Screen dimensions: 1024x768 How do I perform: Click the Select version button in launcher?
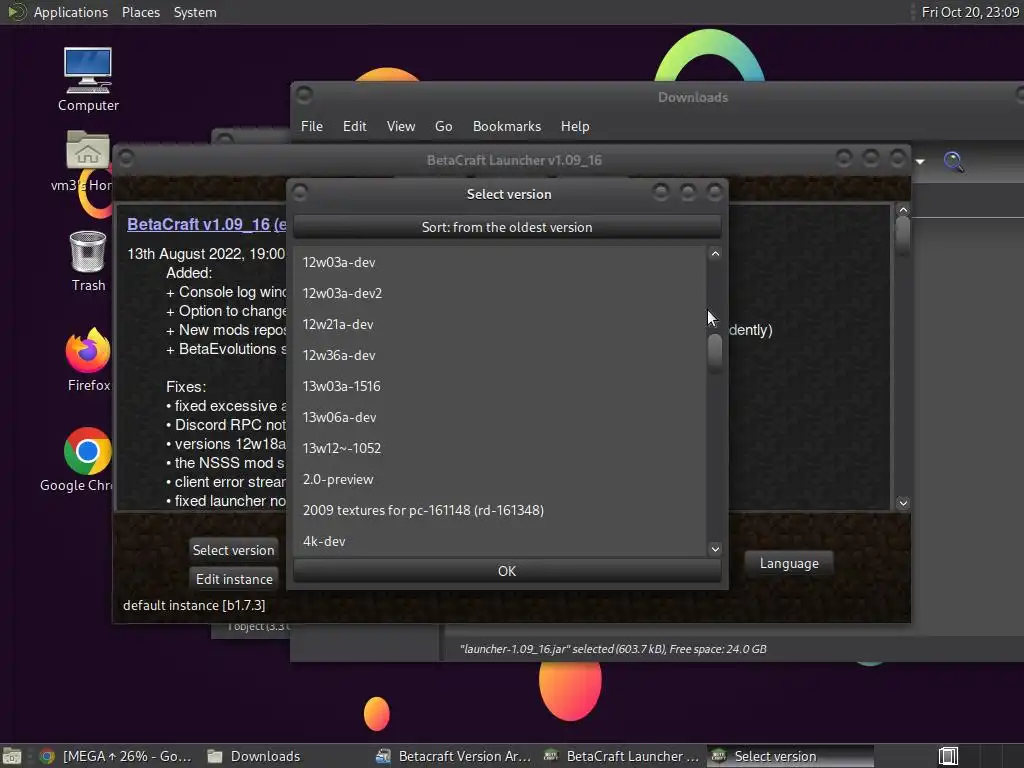pos(233,550)
